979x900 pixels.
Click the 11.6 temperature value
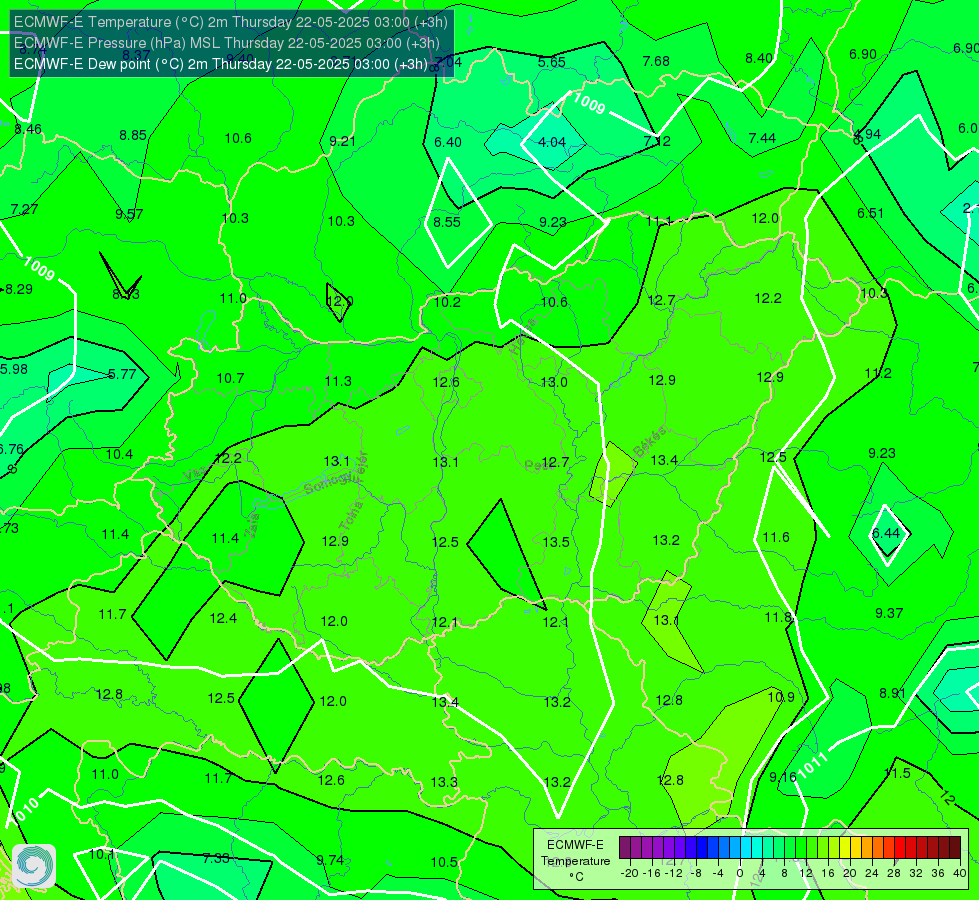click(x=776, y=537)
